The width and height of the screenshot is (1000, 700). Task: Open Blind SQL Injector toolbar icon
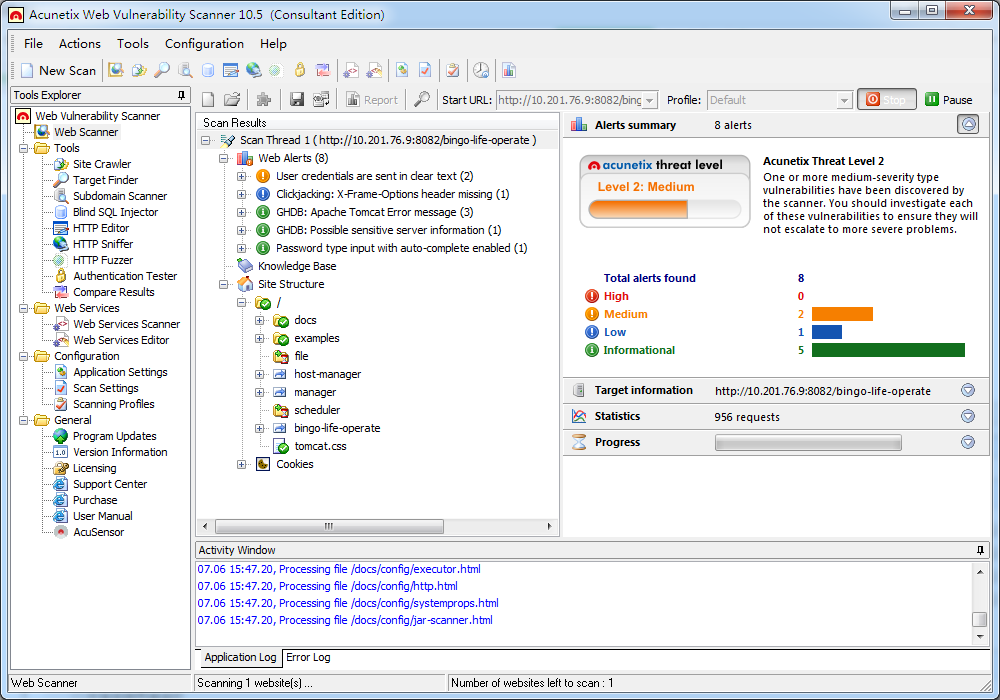click(208, 70)
